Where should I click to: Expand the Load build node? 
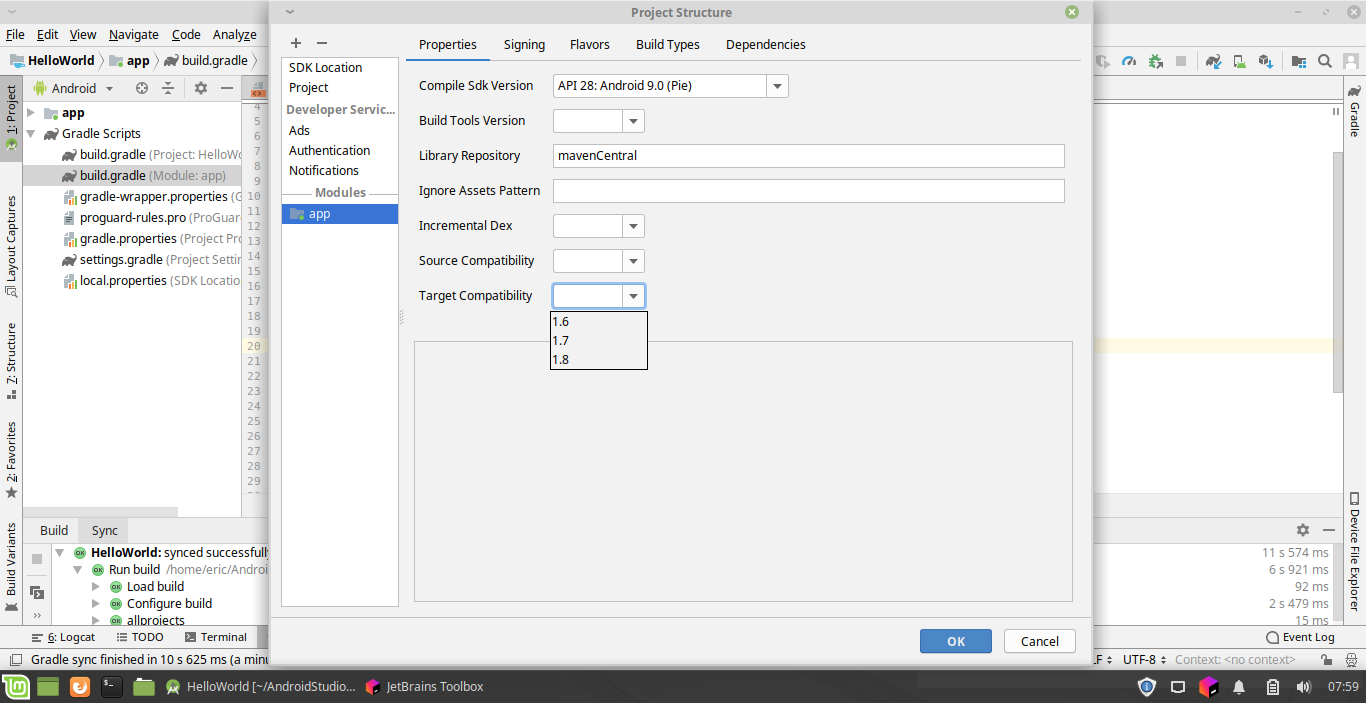tap(96, 587)
